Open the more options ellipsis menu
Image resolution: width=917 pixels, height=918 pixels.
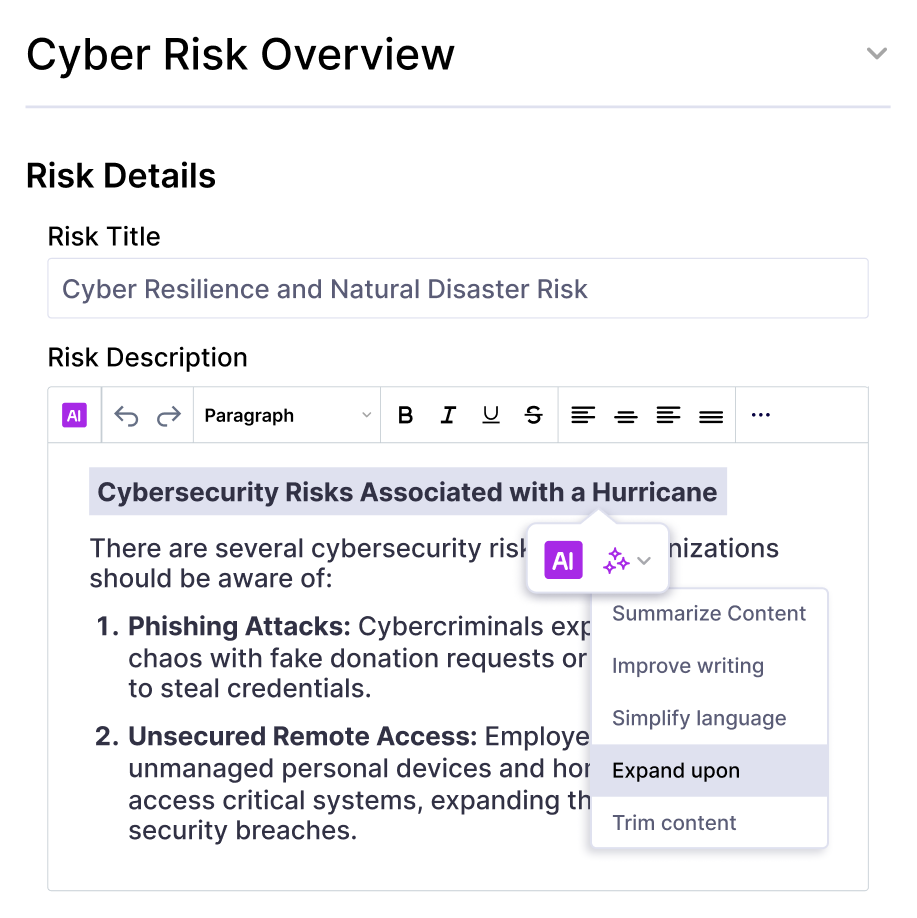pyautogui.click(x=761, y=416)
